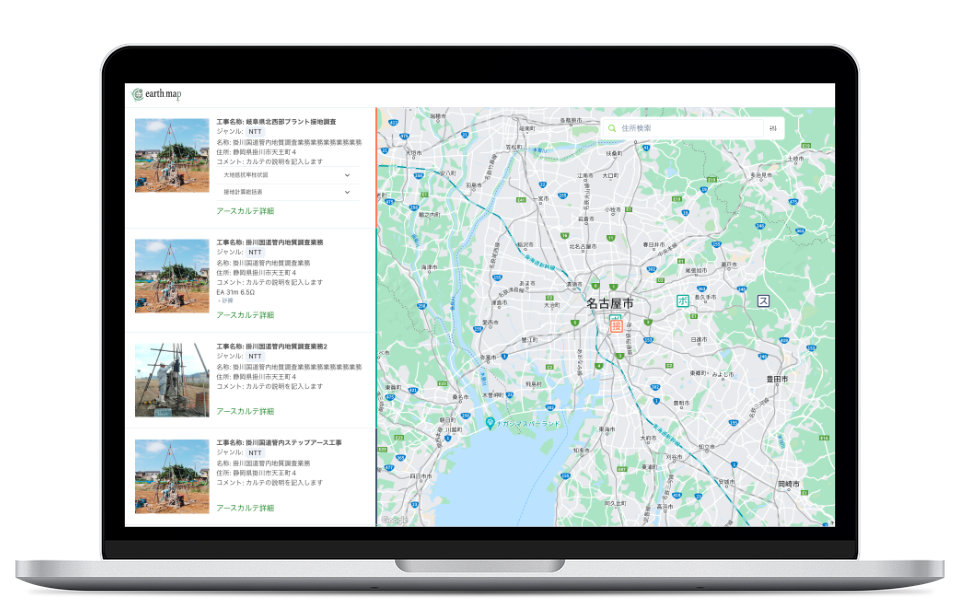Viewport: 960px width, 610px height.
Task: Click the NTT genre tag on first entry
Action: [255, 132]
